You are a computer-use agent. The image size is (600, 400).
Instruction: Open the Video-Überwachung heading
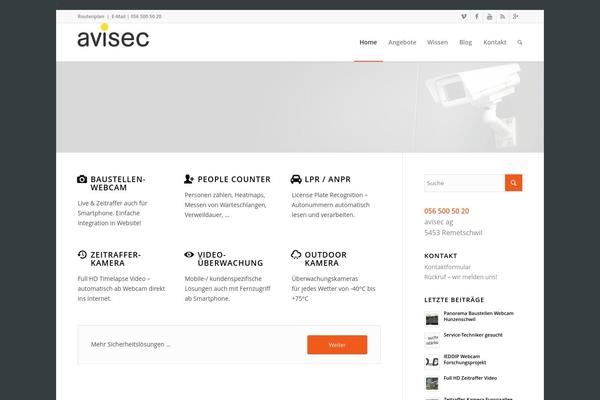(x=230, y=259)
